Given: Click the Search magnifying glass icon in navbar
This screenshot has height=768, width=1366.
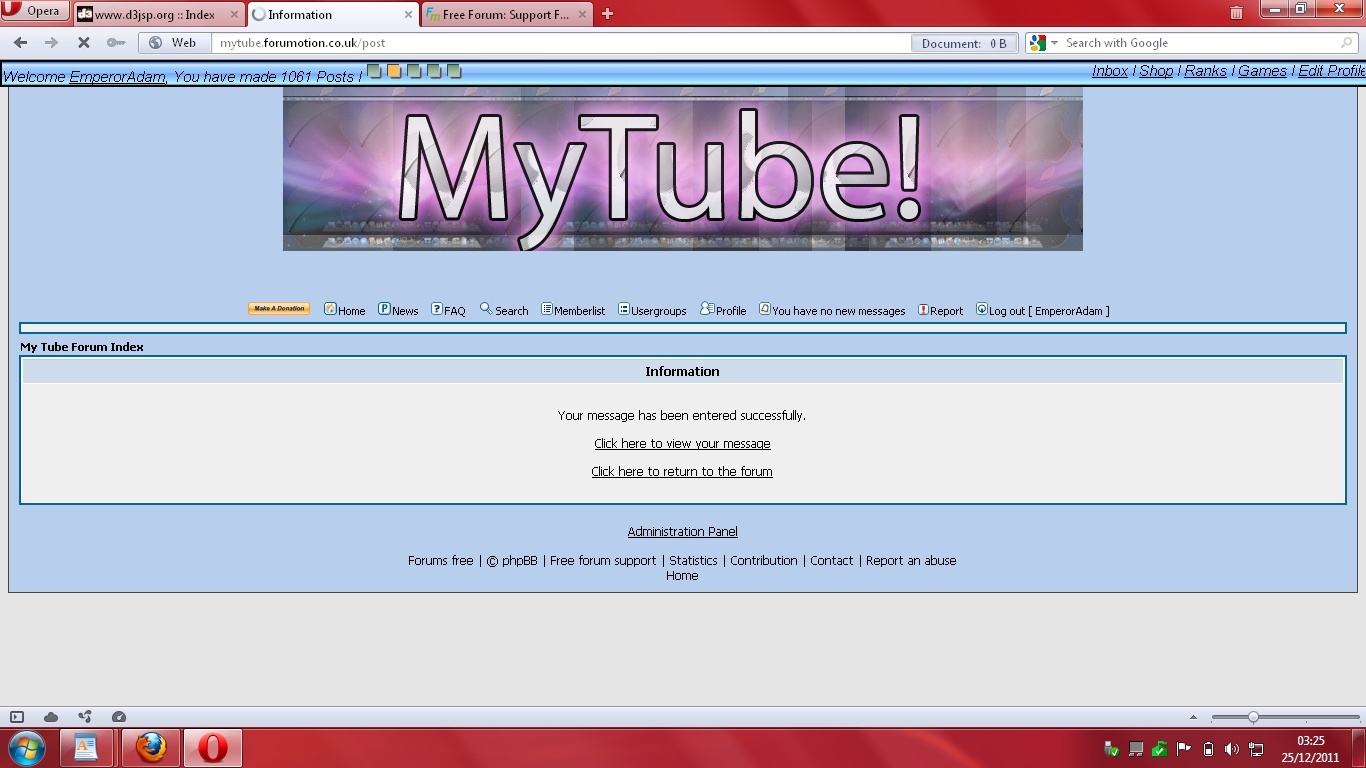Looking at the screenshot, I should pos(486,309).
